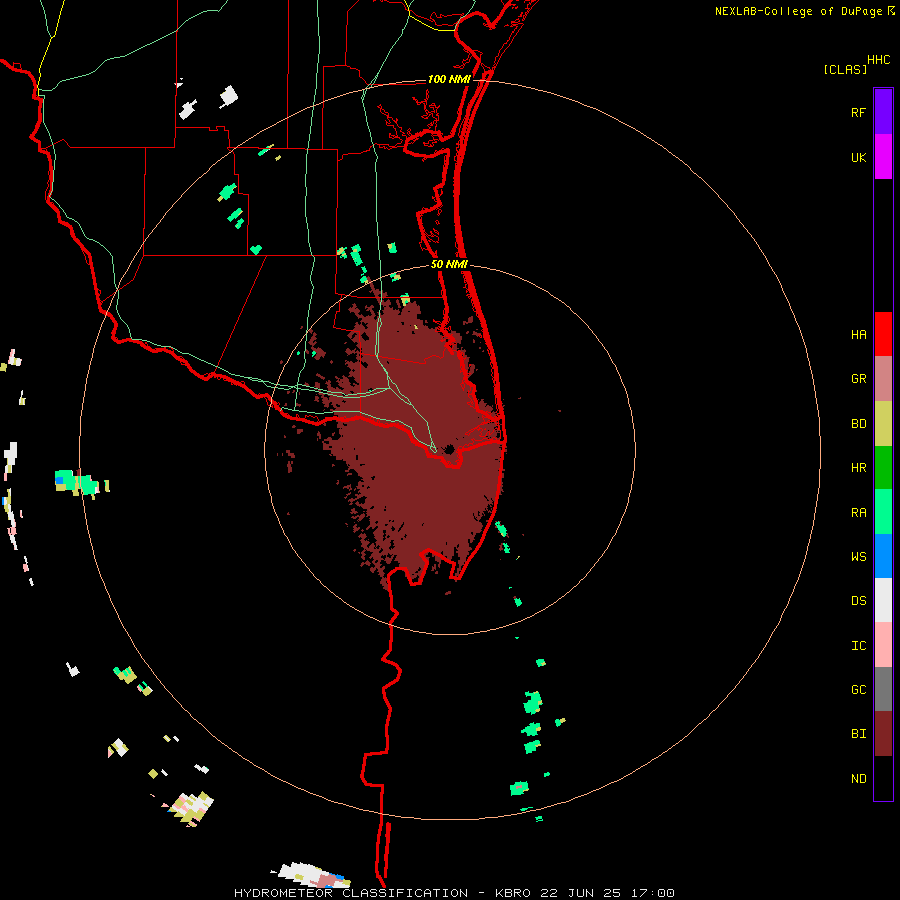
Task: Click the UK legend label
Action: click(858, 157)
